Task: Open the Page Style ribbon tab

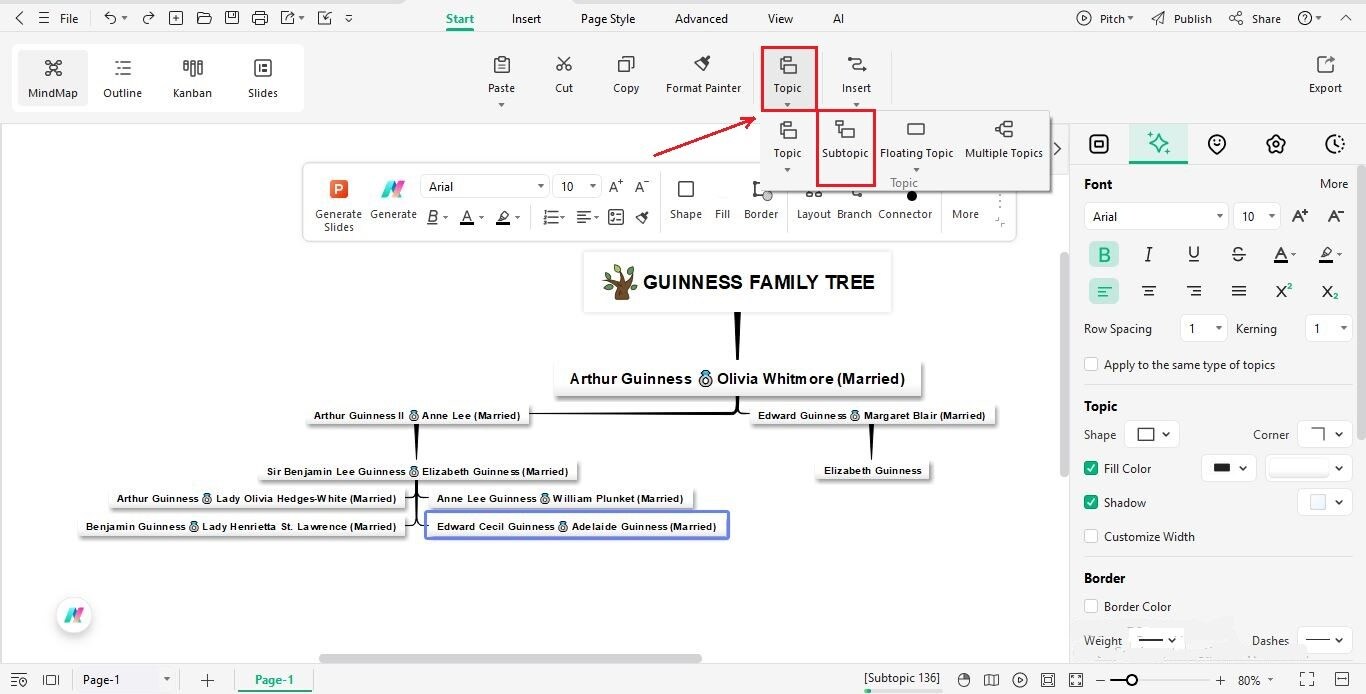Action: (x=608, y=19)
